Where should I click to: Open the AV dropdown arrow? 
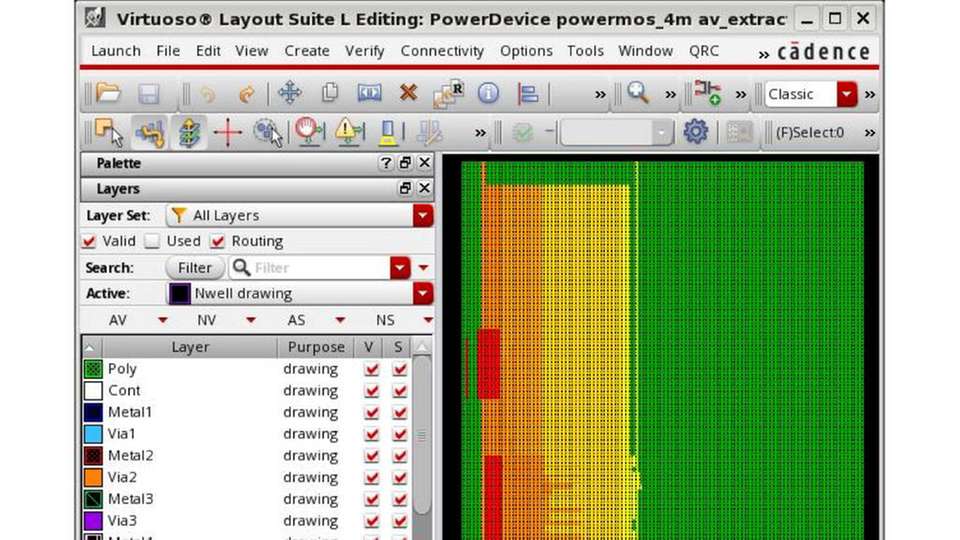pos(162,320)
